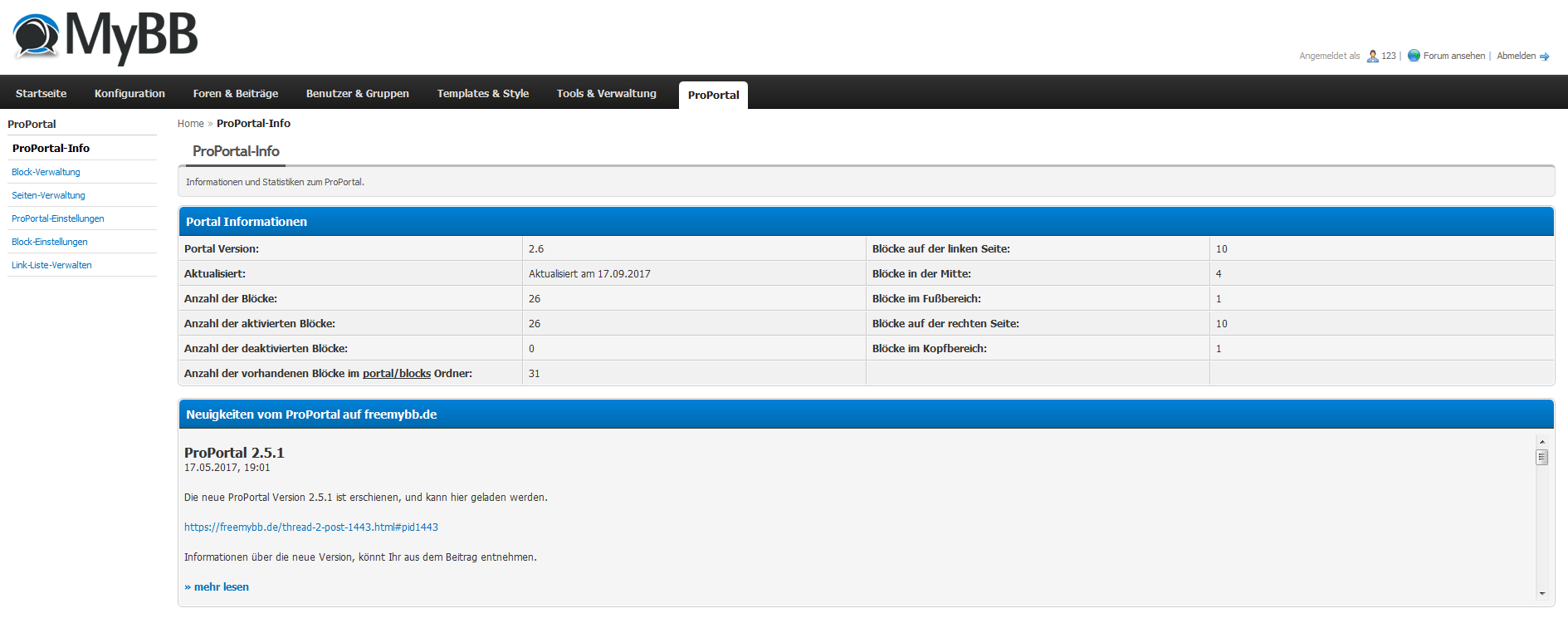This screenshot has height=628, width=1568.
Task: Click the MyBB logo
Action: 105,37
